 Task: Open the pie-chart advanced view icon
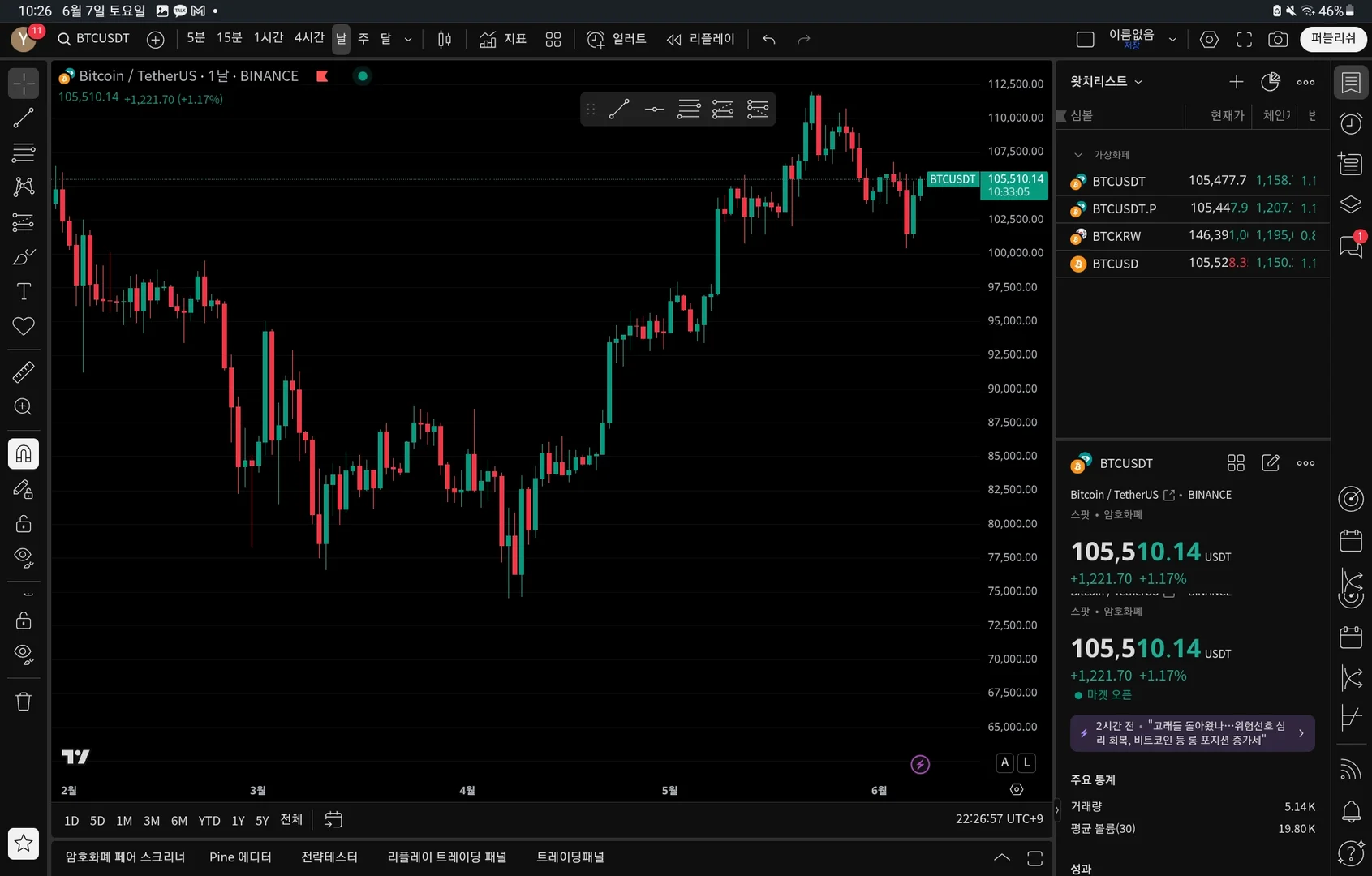1271,81
